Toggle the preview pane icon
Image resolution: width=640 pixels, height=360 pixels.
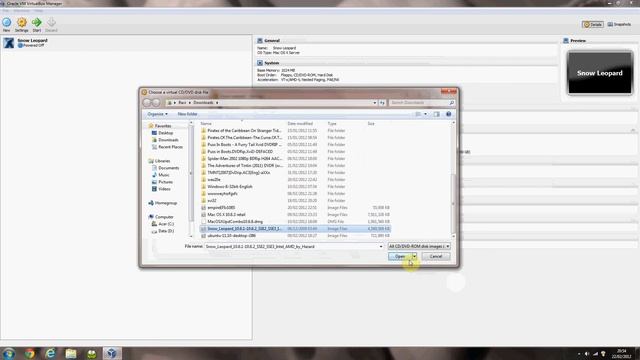pyautogui.click(x=436, y=114)
